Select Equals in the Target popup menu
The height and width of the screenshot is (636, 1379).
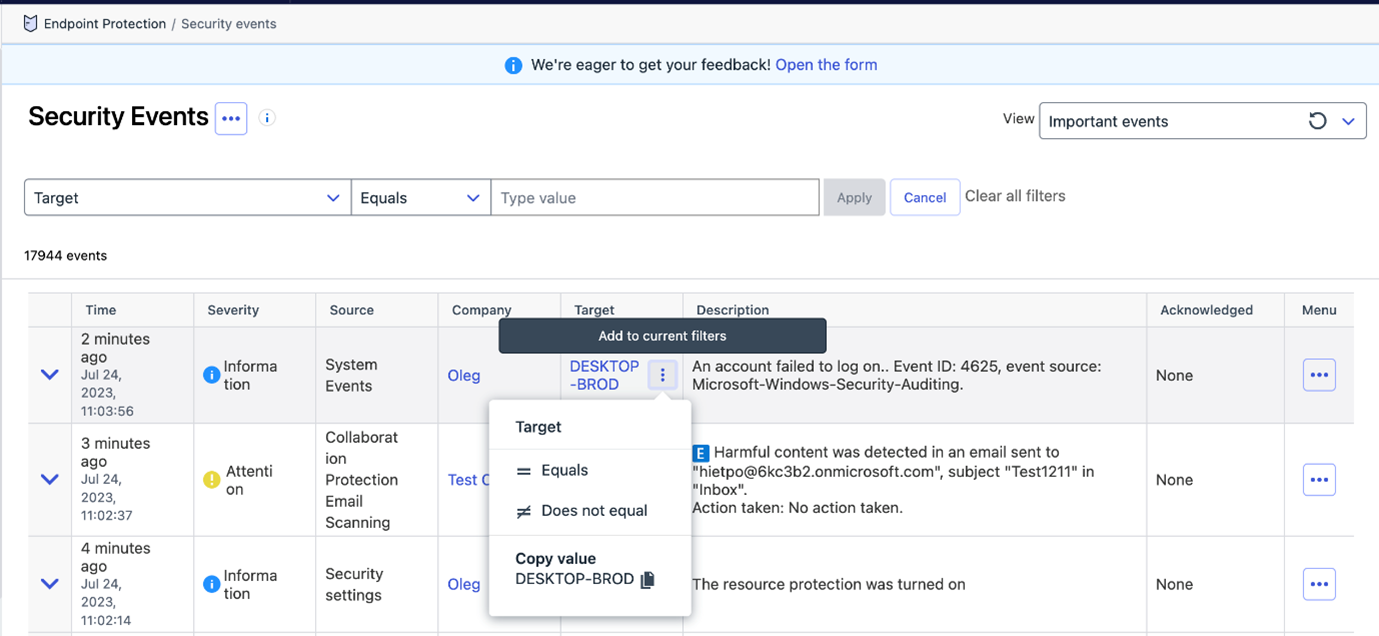tap(564, 470)
